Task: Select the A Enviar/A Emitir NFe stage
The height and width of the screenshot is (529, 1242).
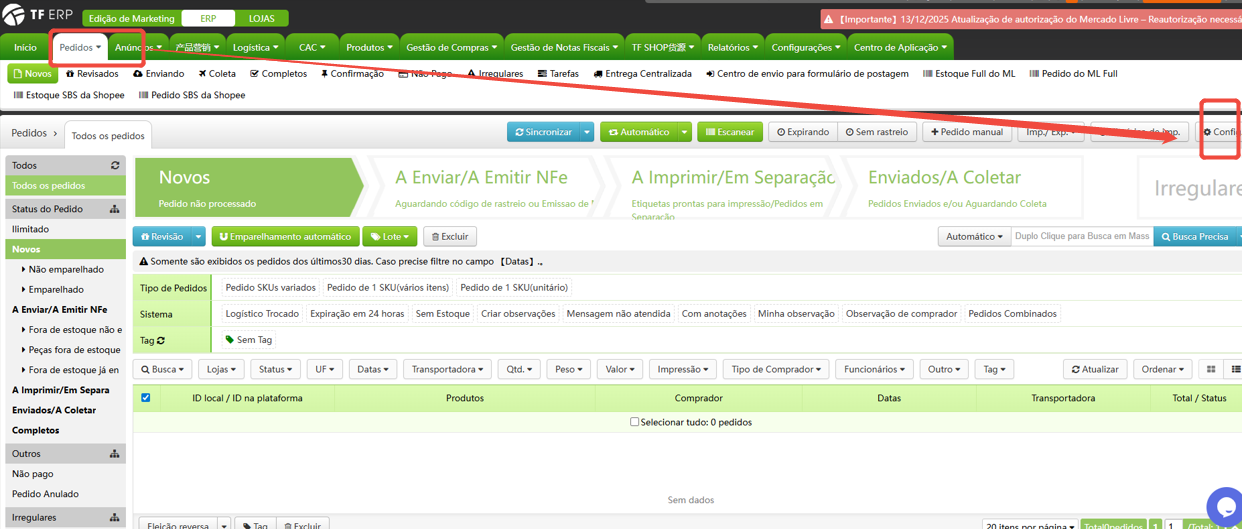Action: point(481,187)
